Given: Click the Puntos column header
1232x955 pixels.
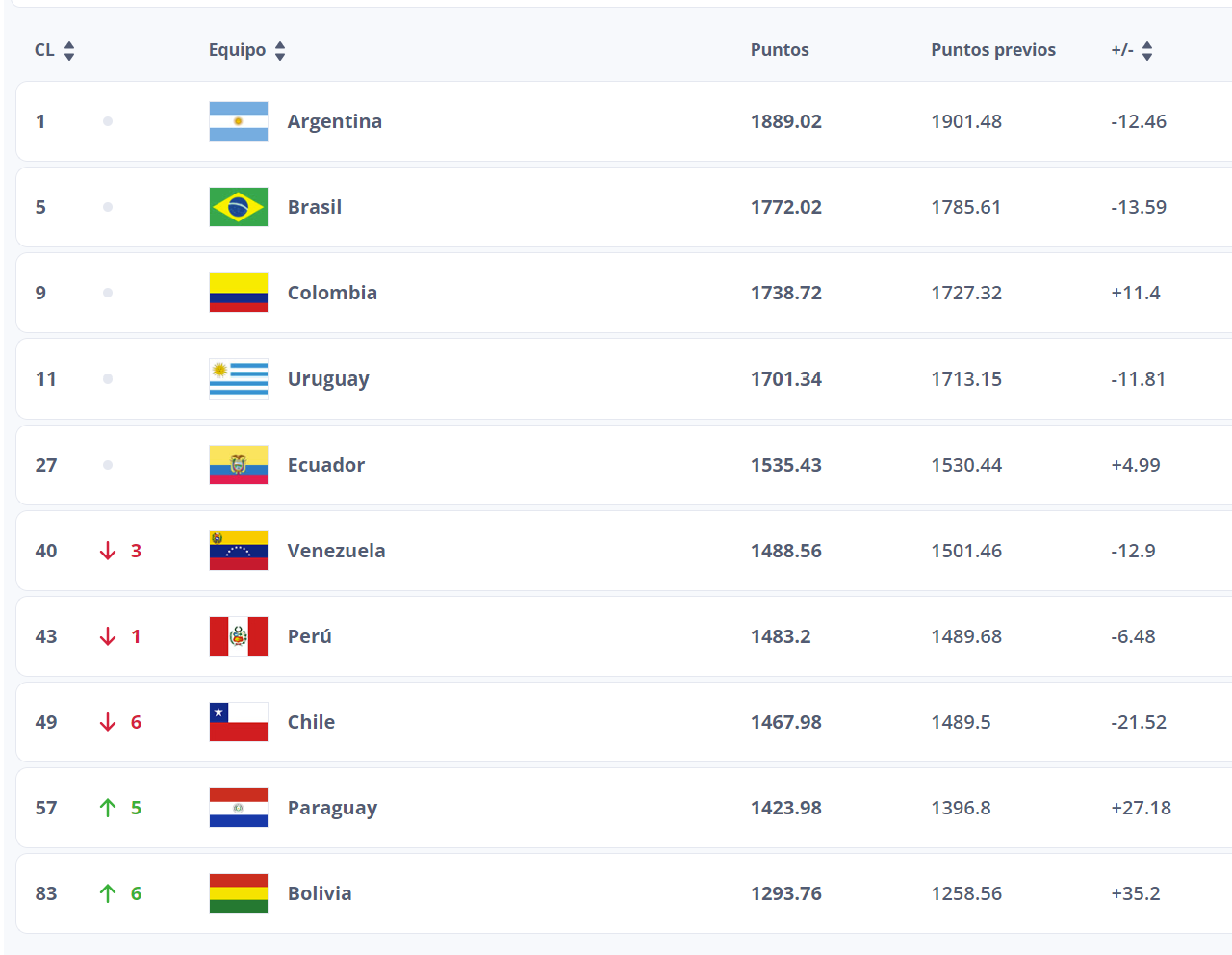Looking at the screenshot, I should pyautogui.click(x=780, y=50).
